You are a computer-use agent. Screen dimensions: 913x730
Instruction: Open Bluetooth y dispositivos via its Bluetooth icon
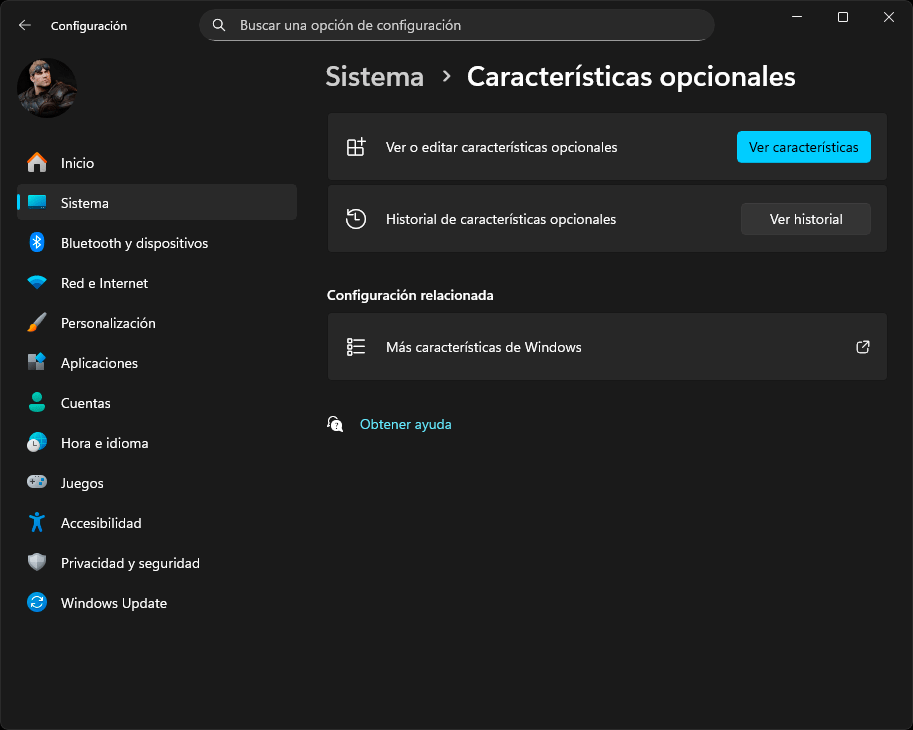37,242
